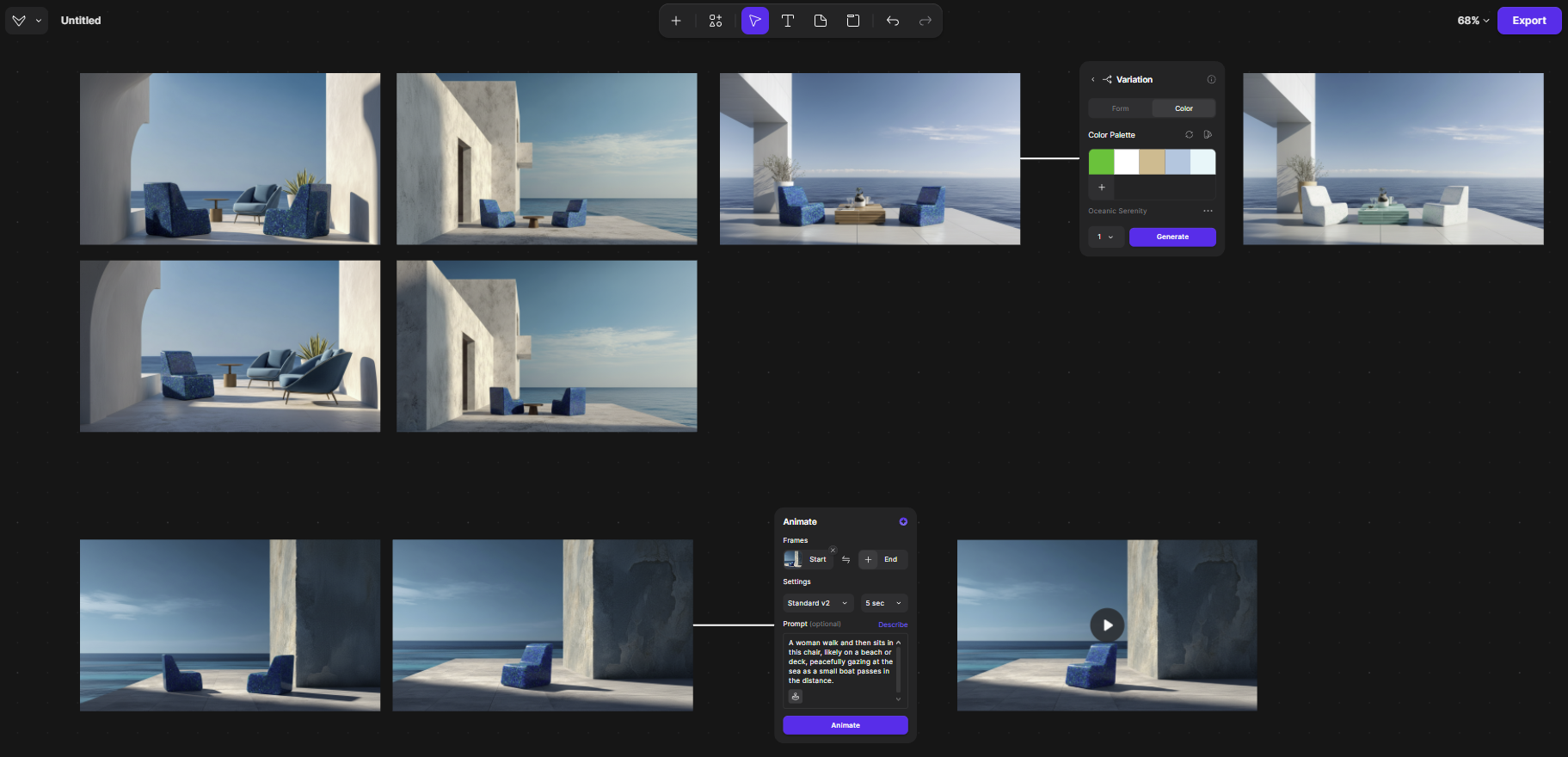Image resolution: width=1568 pixels, height=757 pixels.
Task: Click the Animate button
Action: point(845,725)
